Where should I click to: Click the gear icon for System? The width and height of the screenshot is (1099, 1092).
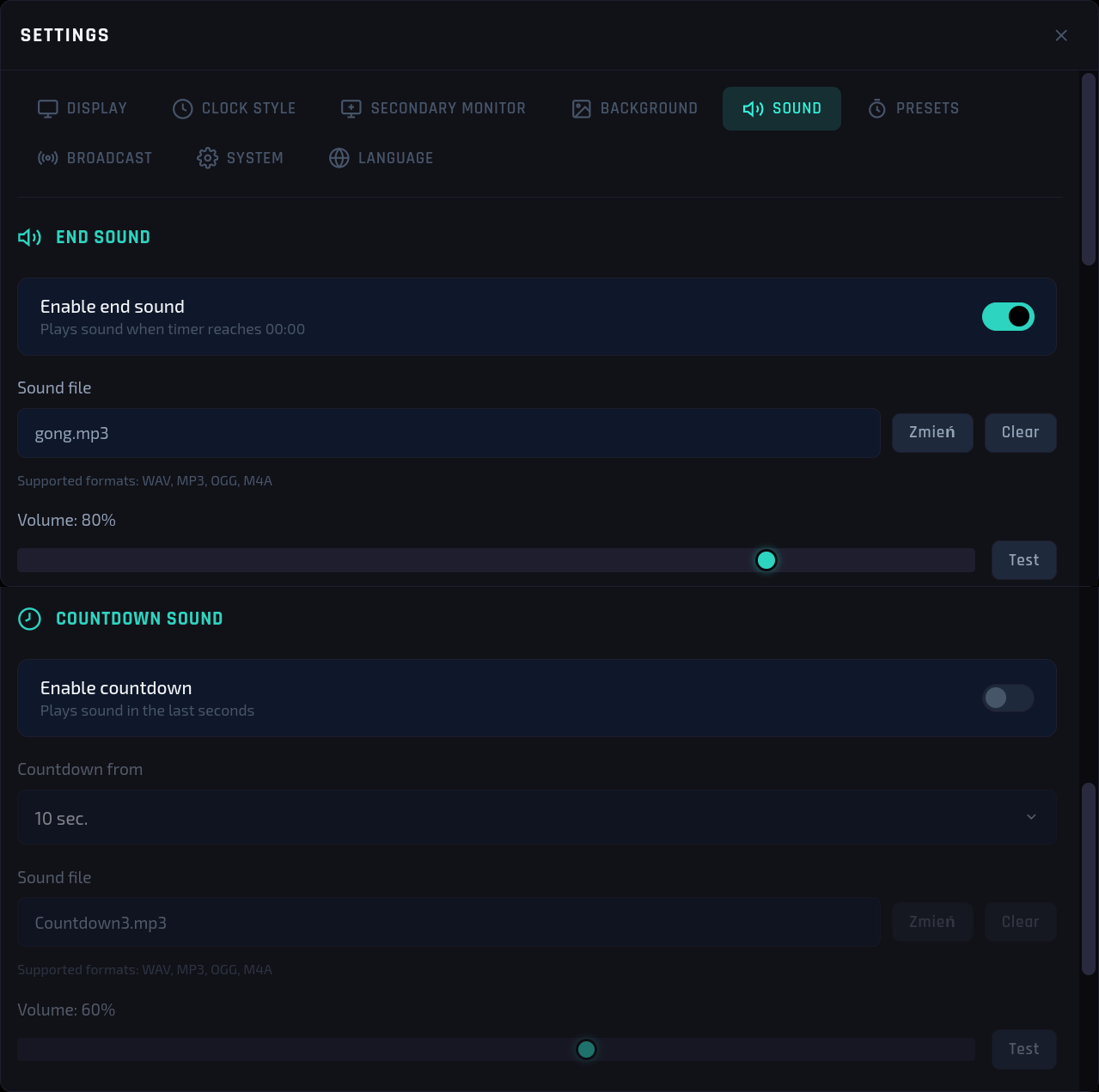click(x=207, y=158)
